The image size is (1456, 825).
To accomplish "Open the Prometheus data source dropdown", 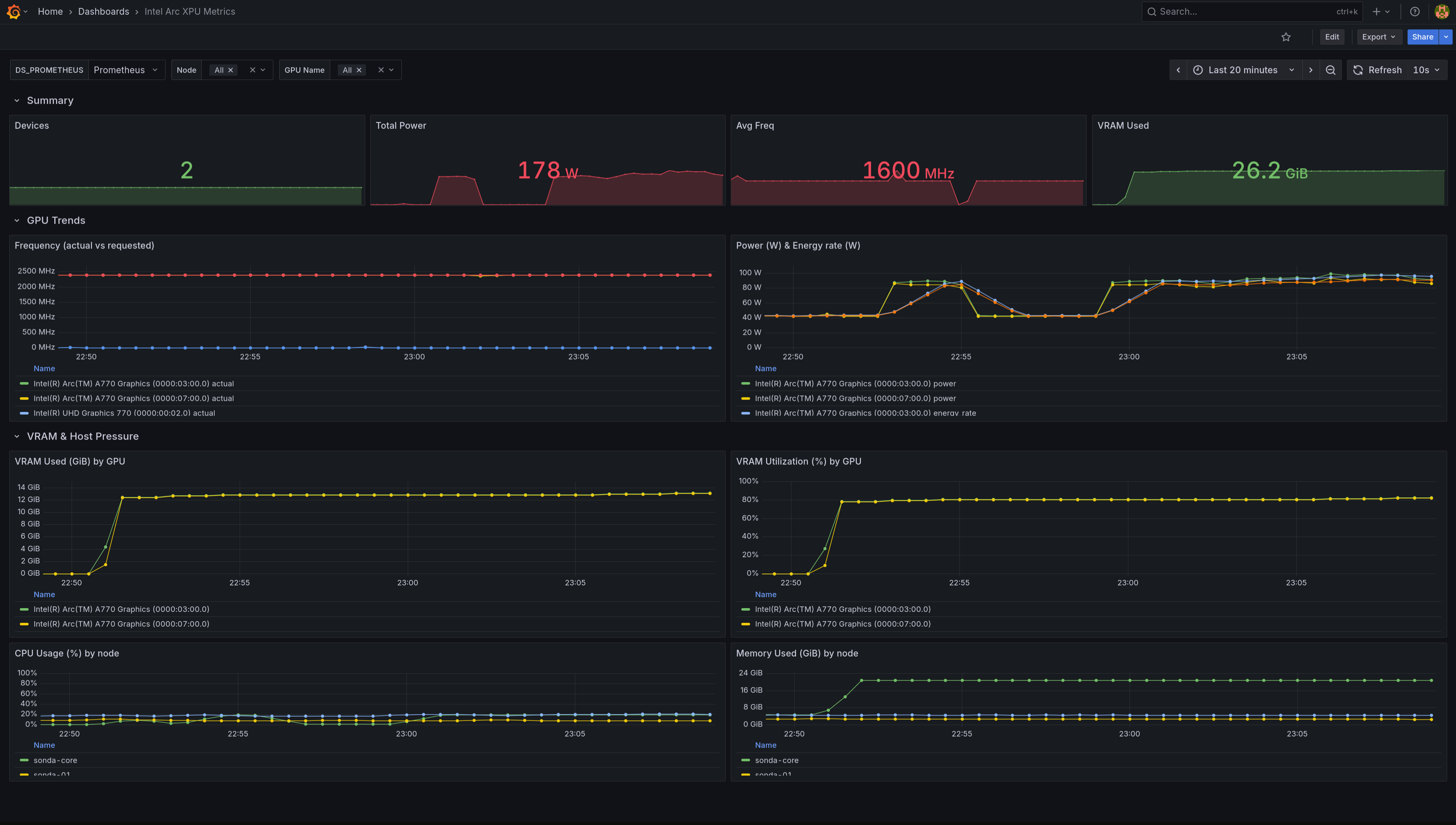I will 126,69.
